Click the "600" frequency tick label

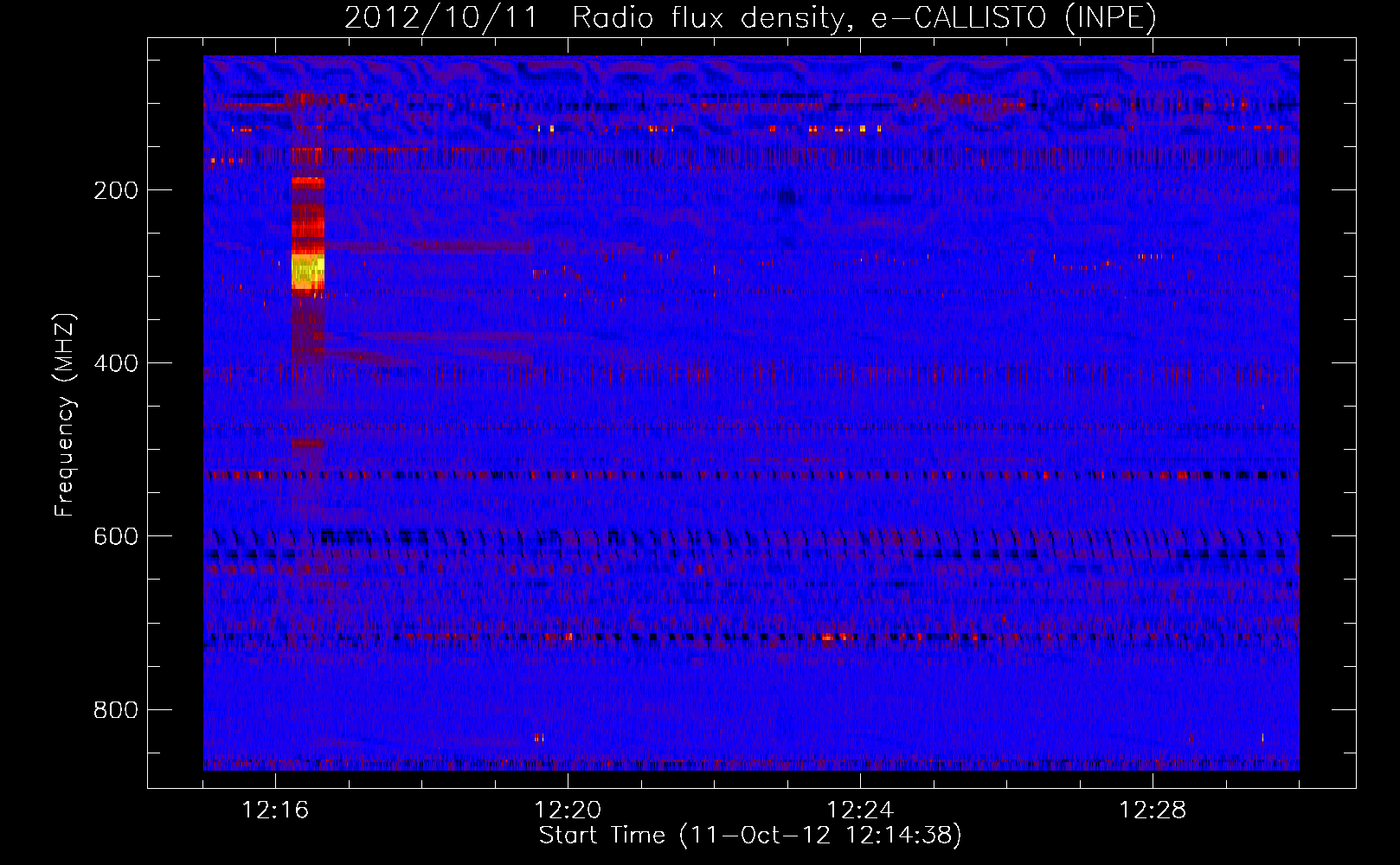coord(116,536)
